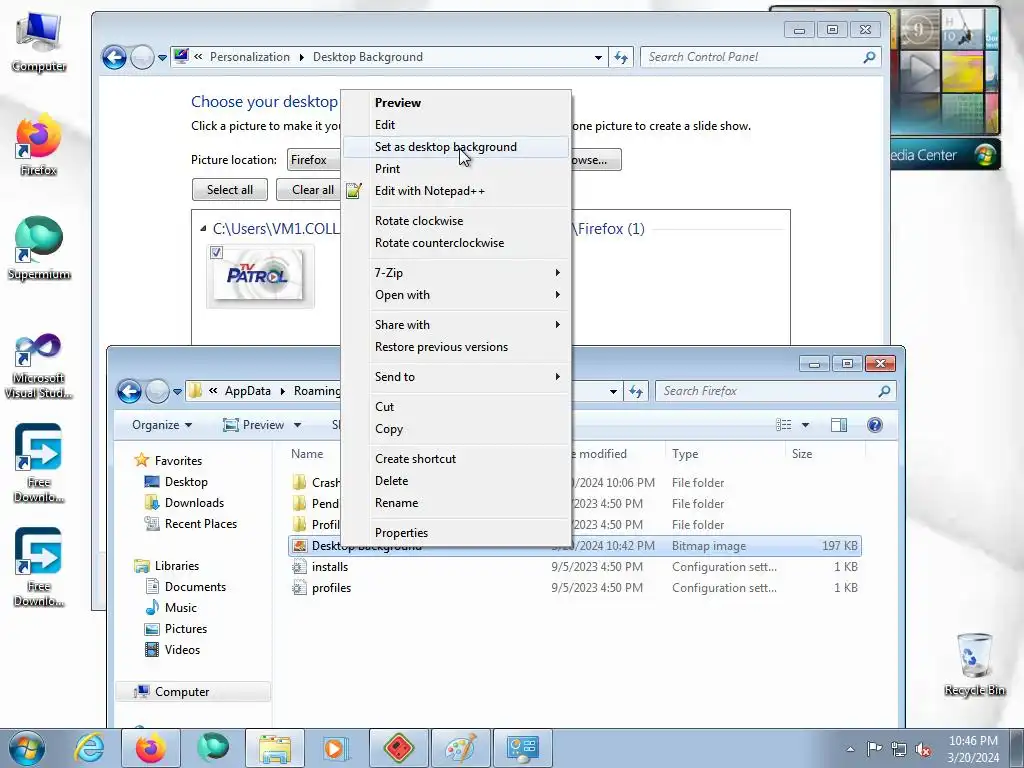
Task: Select Downloads in the Favorites list
Action: (194, 503)
